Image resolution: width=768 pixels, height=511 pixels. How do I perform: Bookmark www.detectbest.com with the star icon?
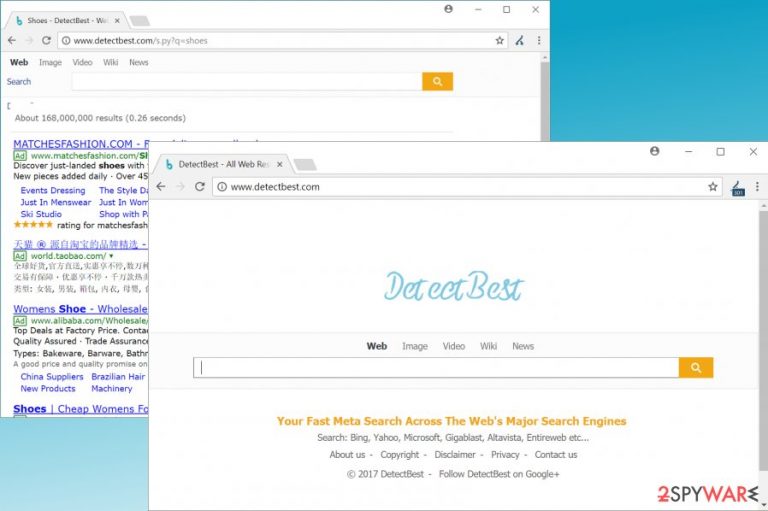[x=713, y=187]
